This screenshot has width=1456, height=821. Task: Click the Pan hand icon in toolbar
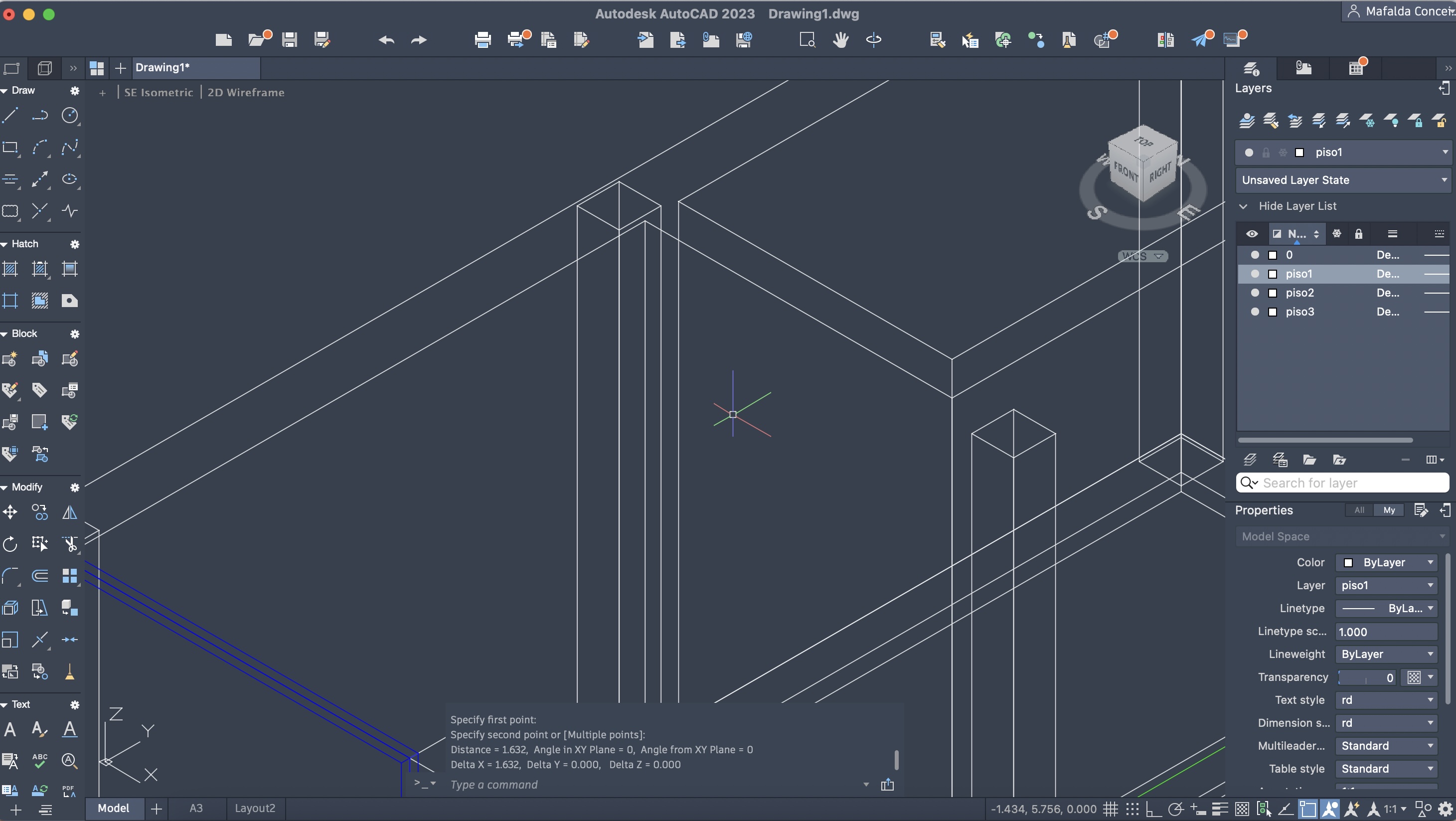click(x=840, y=39)
